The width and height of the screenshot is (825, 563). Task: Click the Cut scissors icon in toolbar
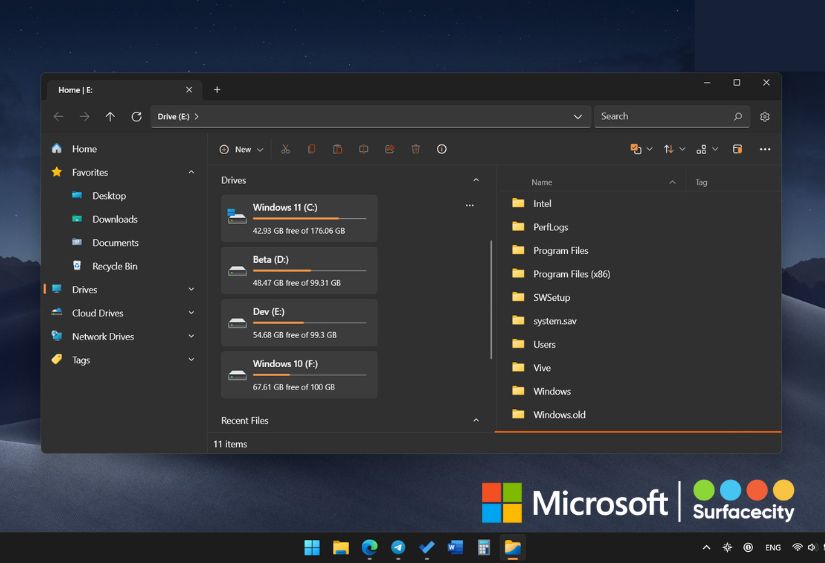click(285, 149)
